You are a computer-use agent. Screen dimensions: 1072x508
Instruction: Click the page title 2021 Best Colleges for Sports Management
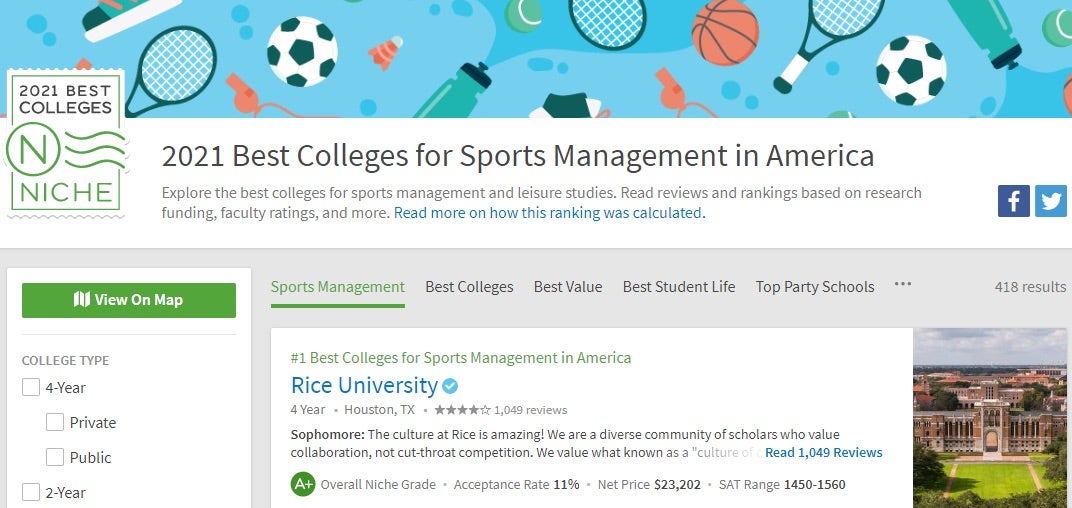pos(518,156)
